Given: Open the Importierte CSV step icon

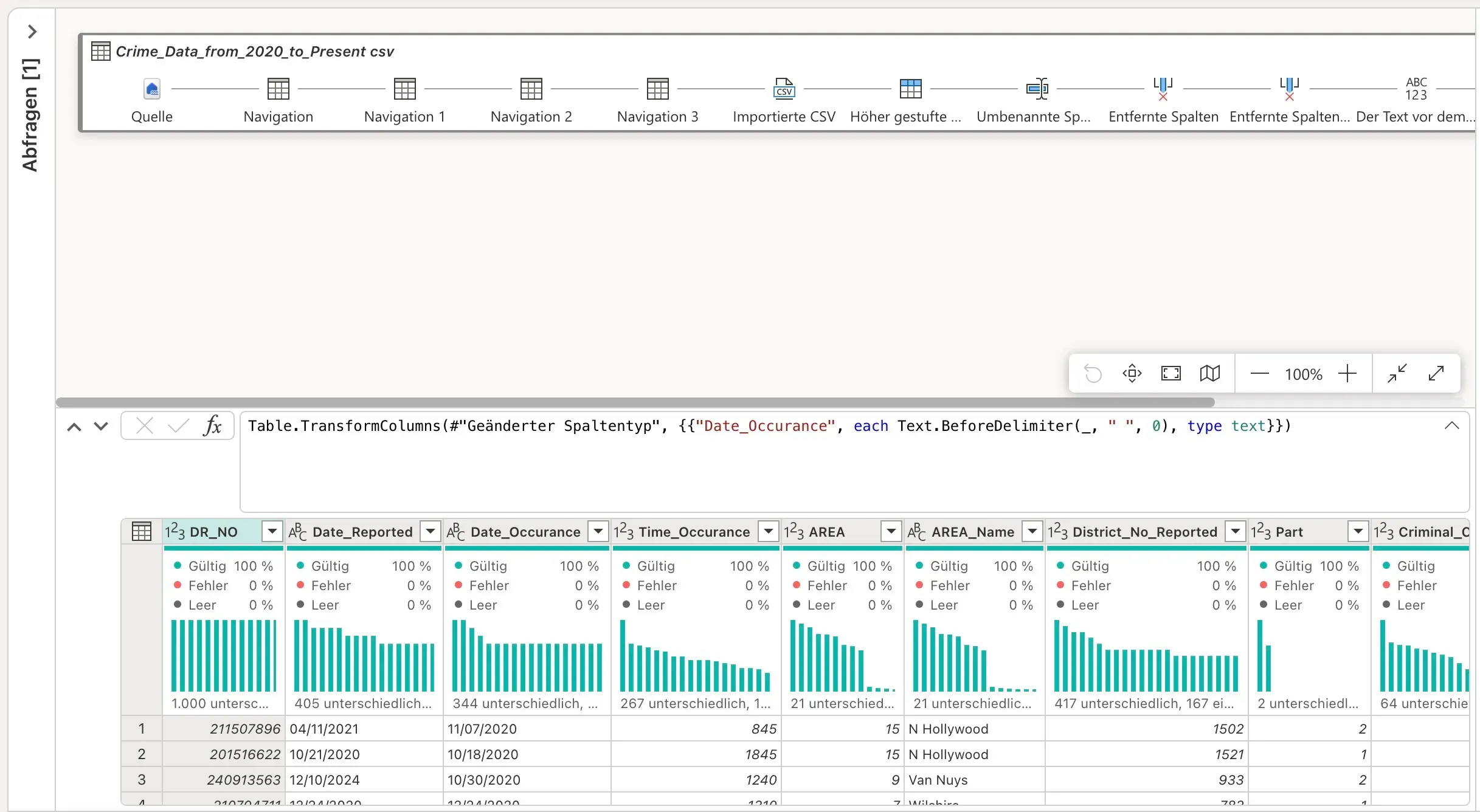Looking at the screenshot, I should coord(783,89).
